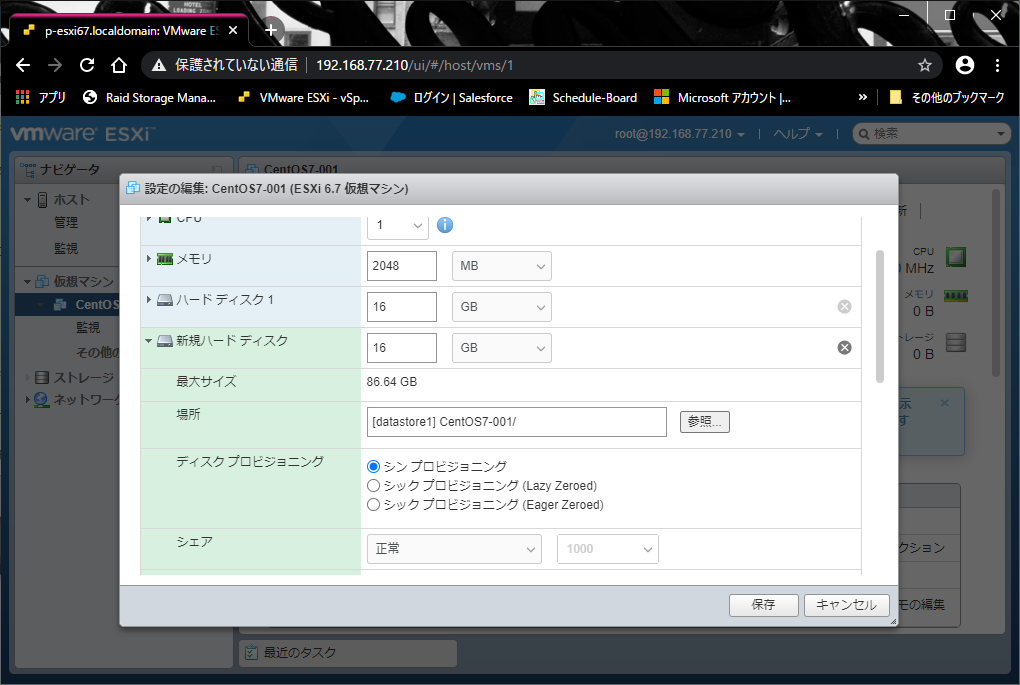Click 保存 to save the settings
Screen dimensions: 1020x685
coord(764,605)
